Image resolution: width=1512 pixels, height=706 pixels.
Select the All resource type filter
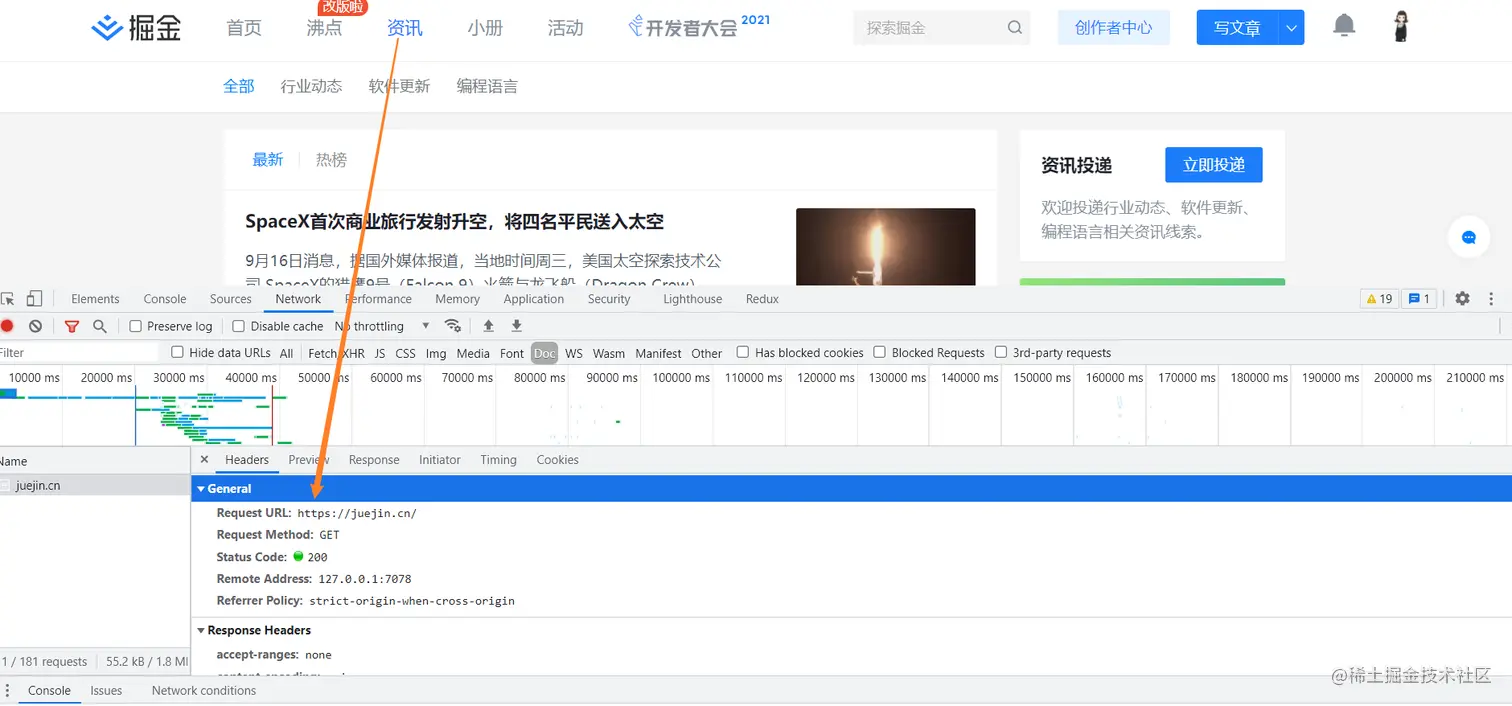[287, 353]
